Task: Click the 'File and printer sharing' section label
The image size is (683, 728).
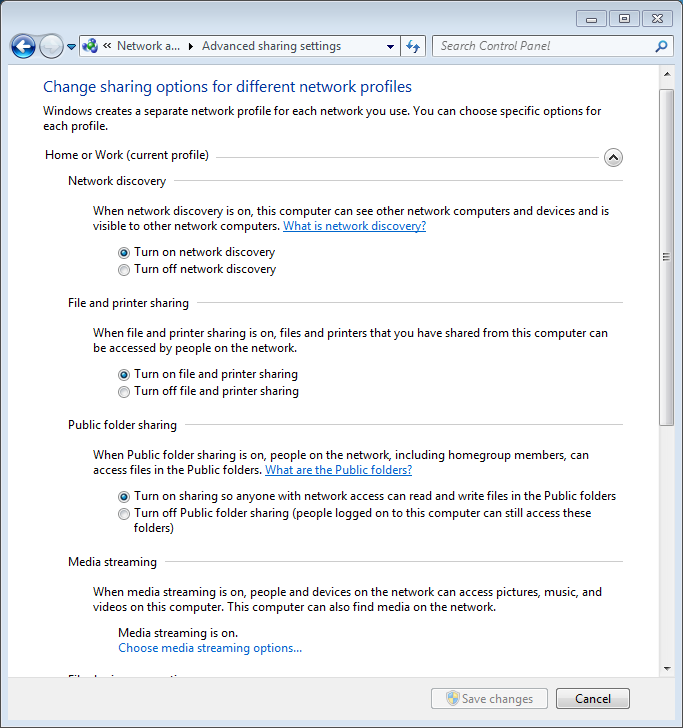Action: tap(128, 303)
